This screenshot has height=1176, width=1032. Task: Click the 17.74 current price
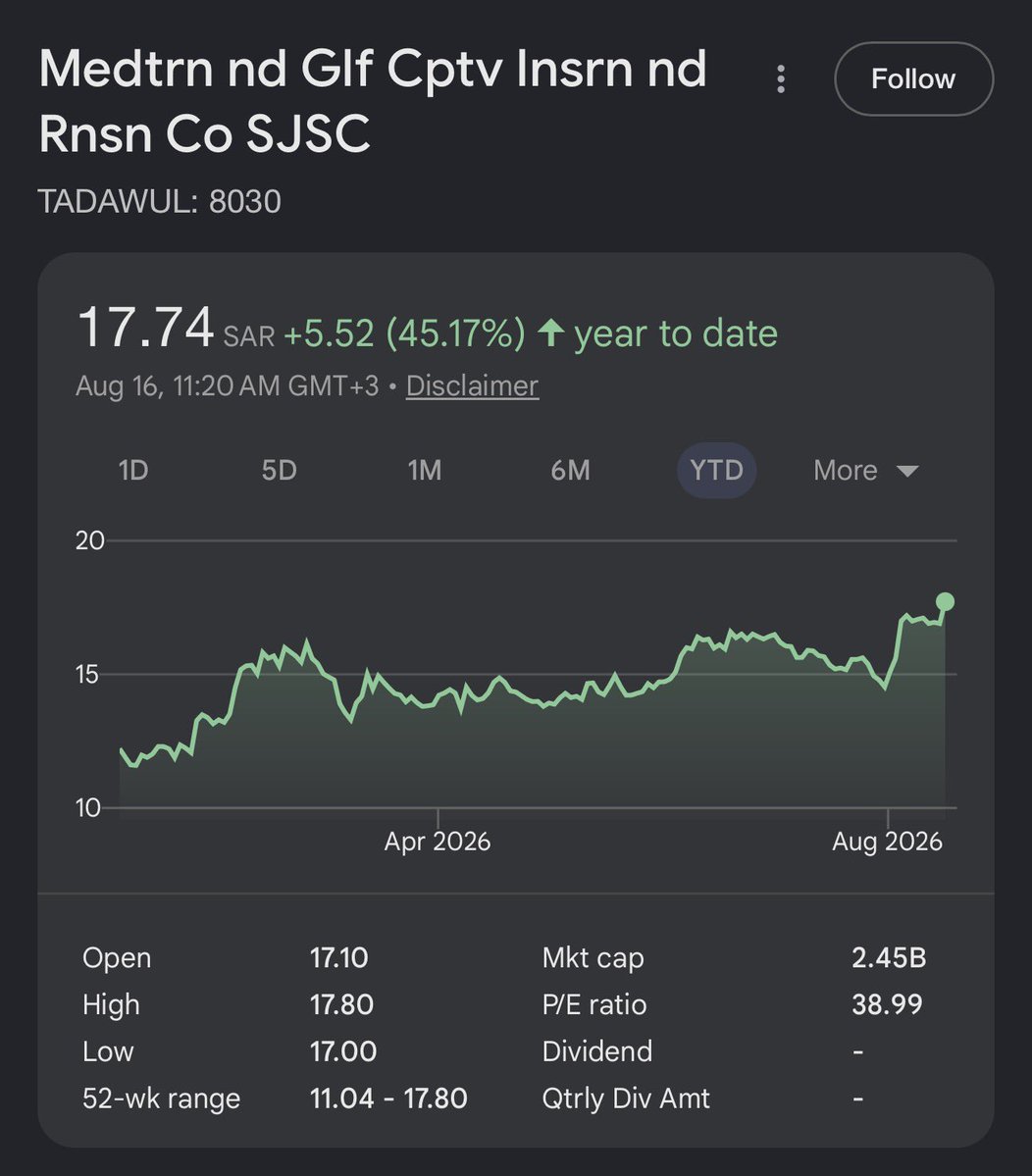click(x=145, y=328)
